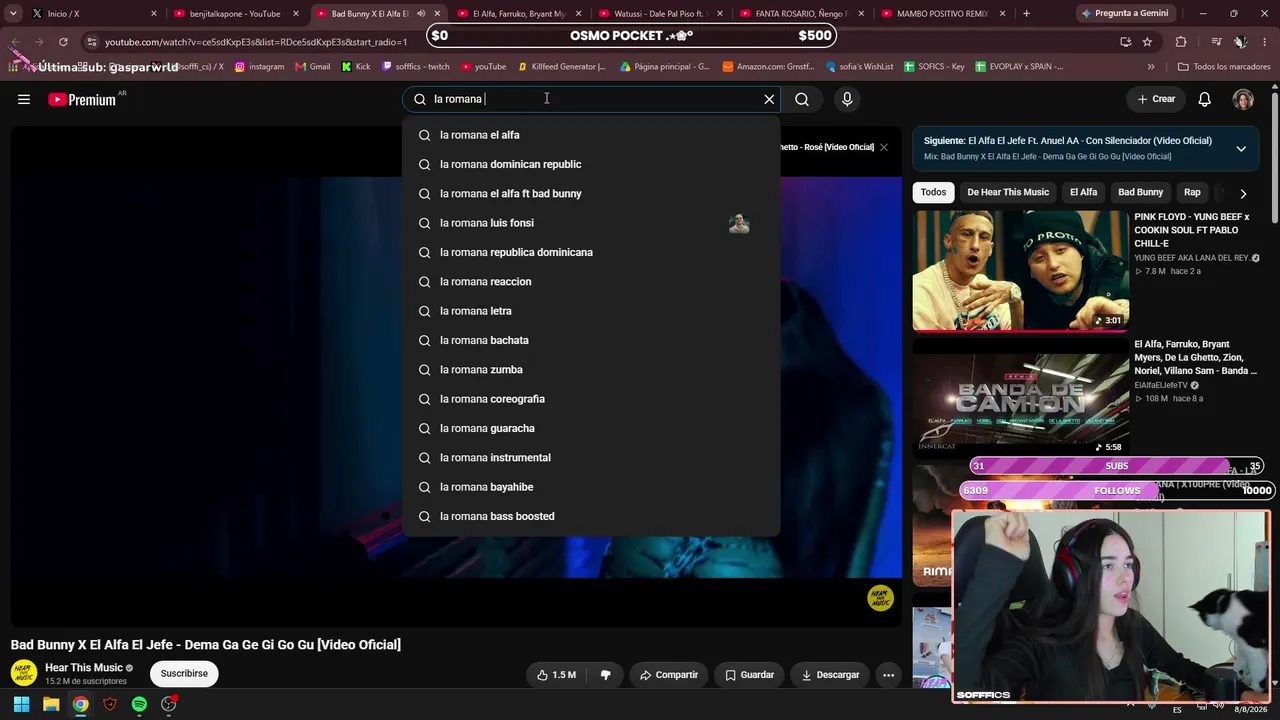The image size is (1280, 720).
Task: Expand the Siguiente playlist panel chevron
Action: 1241,149
